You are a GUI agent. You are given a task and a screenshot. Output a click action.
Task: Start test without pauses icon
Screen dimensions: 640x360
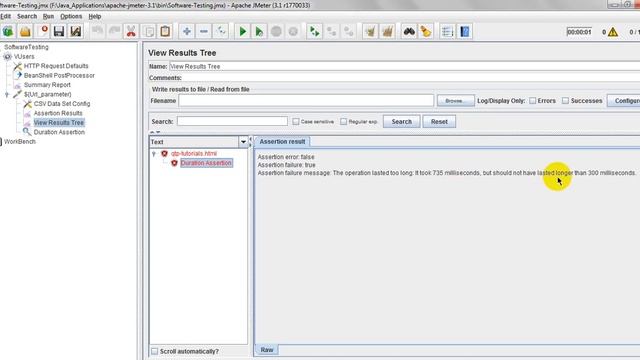click(259, 31)
